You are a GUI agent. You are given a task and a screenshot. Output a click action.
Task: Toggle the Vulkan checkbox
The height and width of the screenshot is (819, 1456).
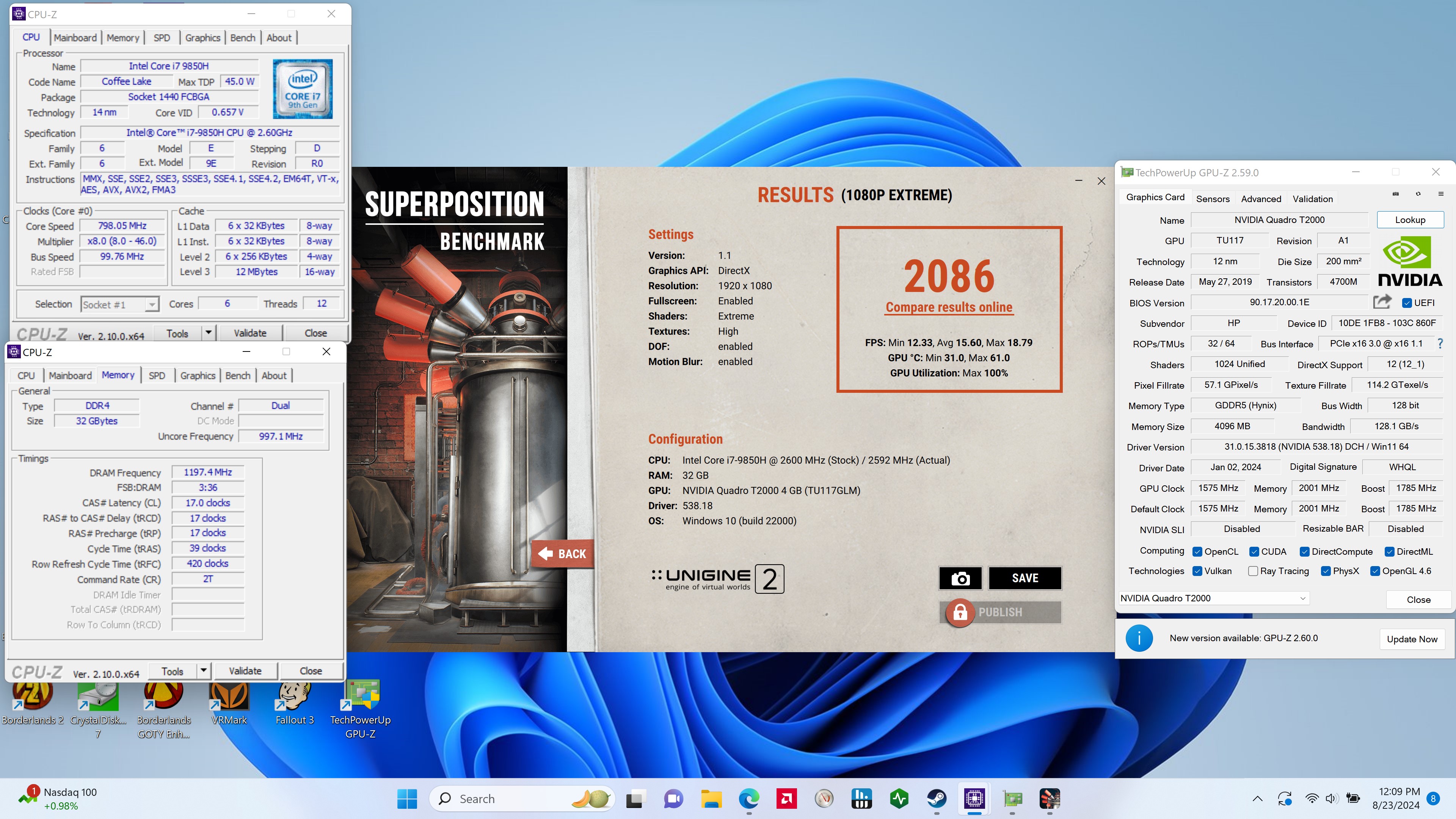(1197, 571)
